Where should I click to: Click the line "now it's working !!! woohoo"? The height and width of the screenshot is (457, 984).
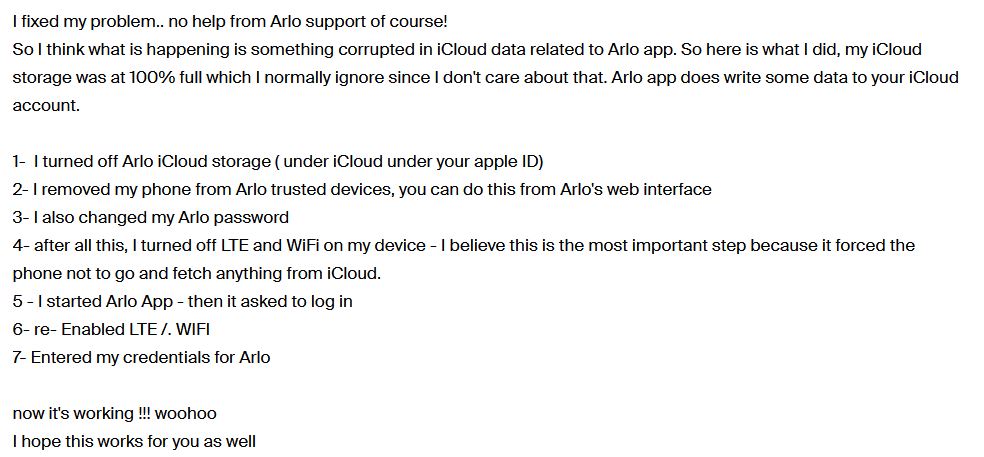[x=114, y=413]
